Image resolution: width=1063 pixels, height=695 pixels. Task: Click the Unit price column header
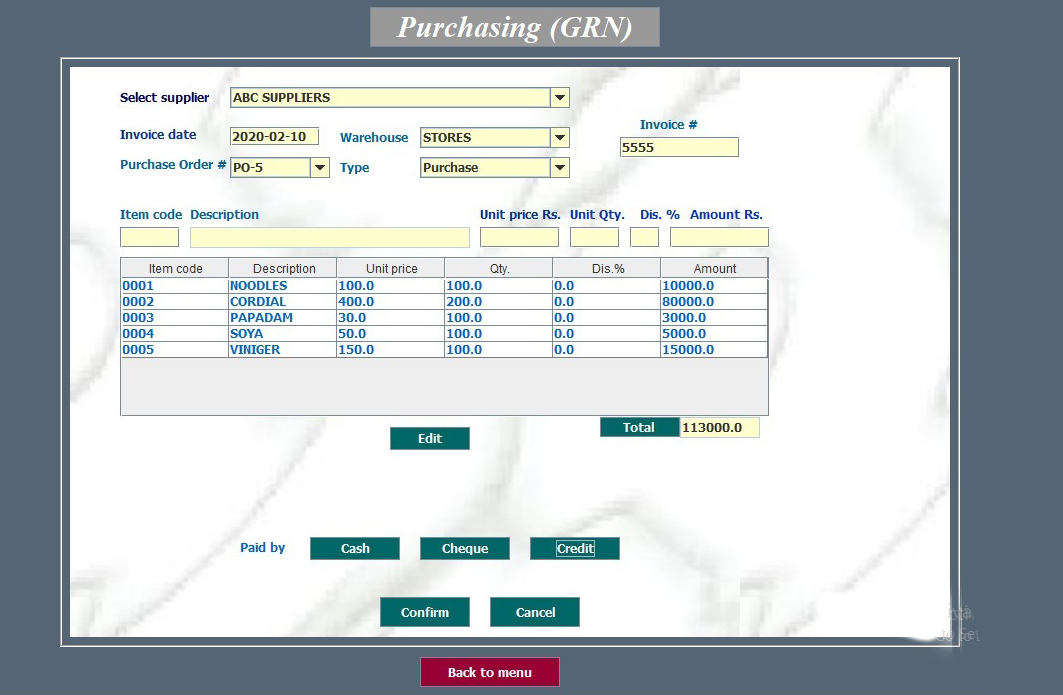coord(390,269)
